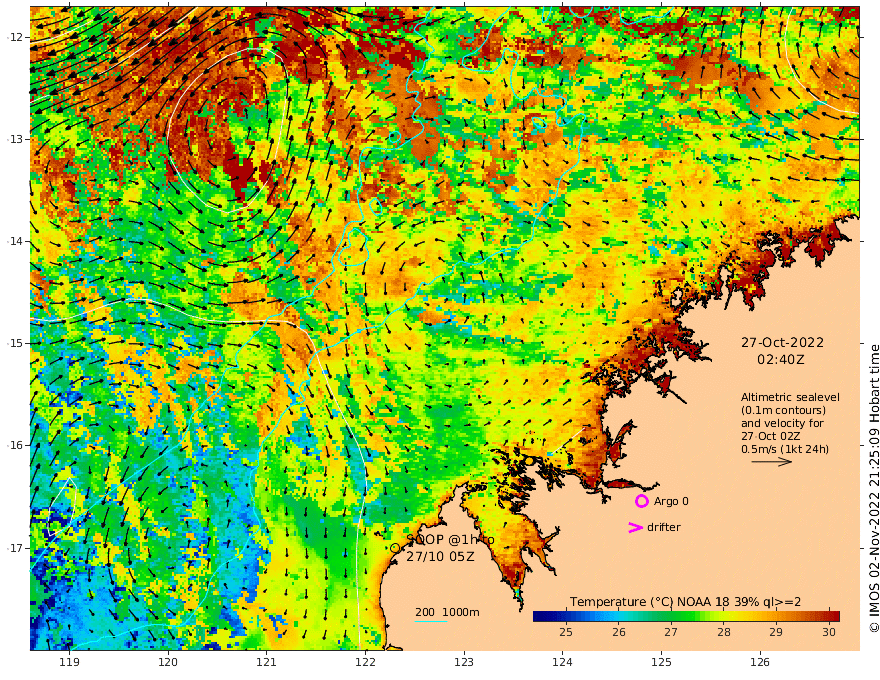Click latitude axis label -12
This screenshot has height=680, width=880.
tap(15, 37)
